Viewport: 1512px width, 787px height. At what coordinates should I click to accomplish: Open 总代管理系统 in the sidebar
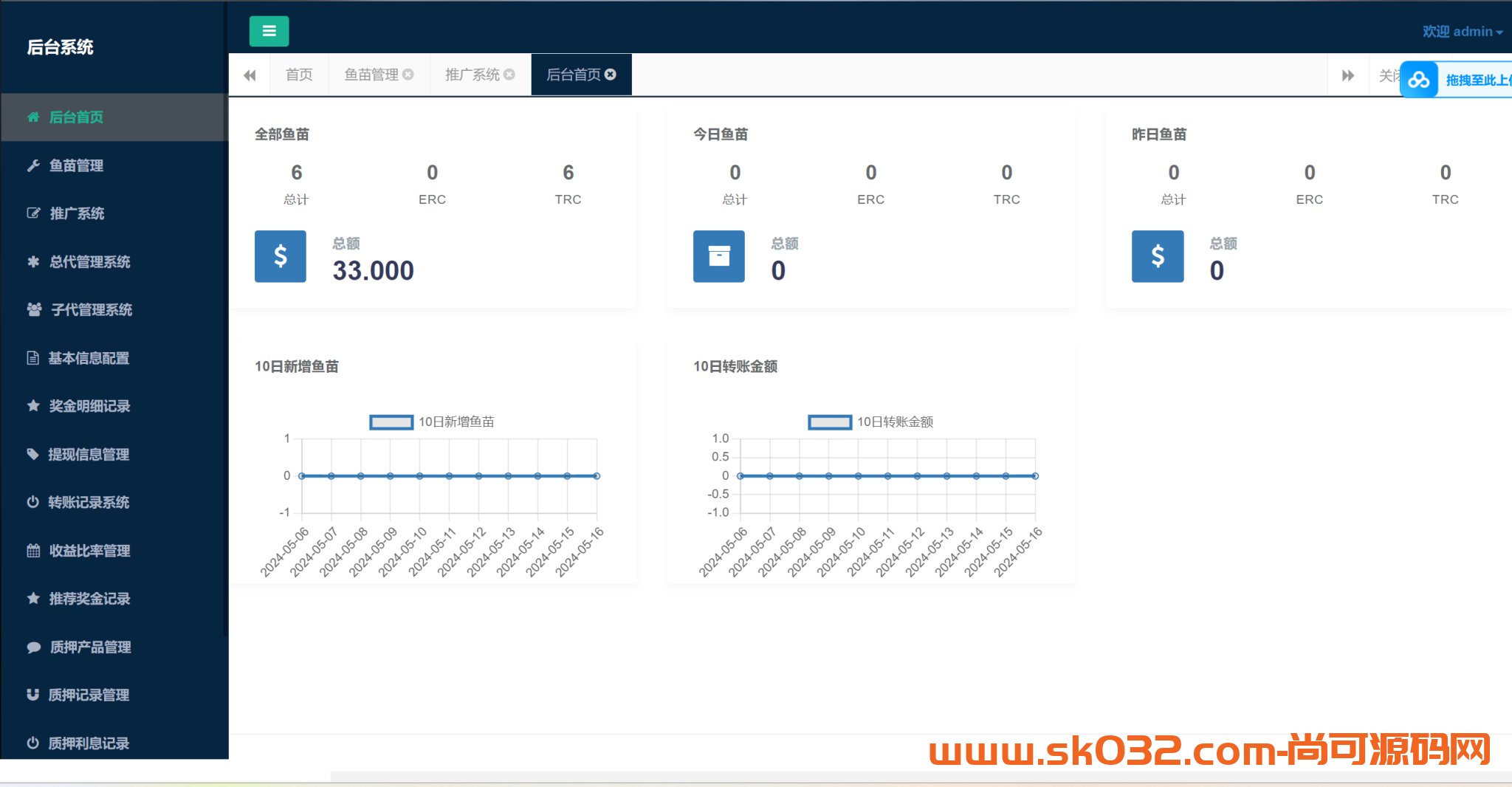[x=114, y=261]
